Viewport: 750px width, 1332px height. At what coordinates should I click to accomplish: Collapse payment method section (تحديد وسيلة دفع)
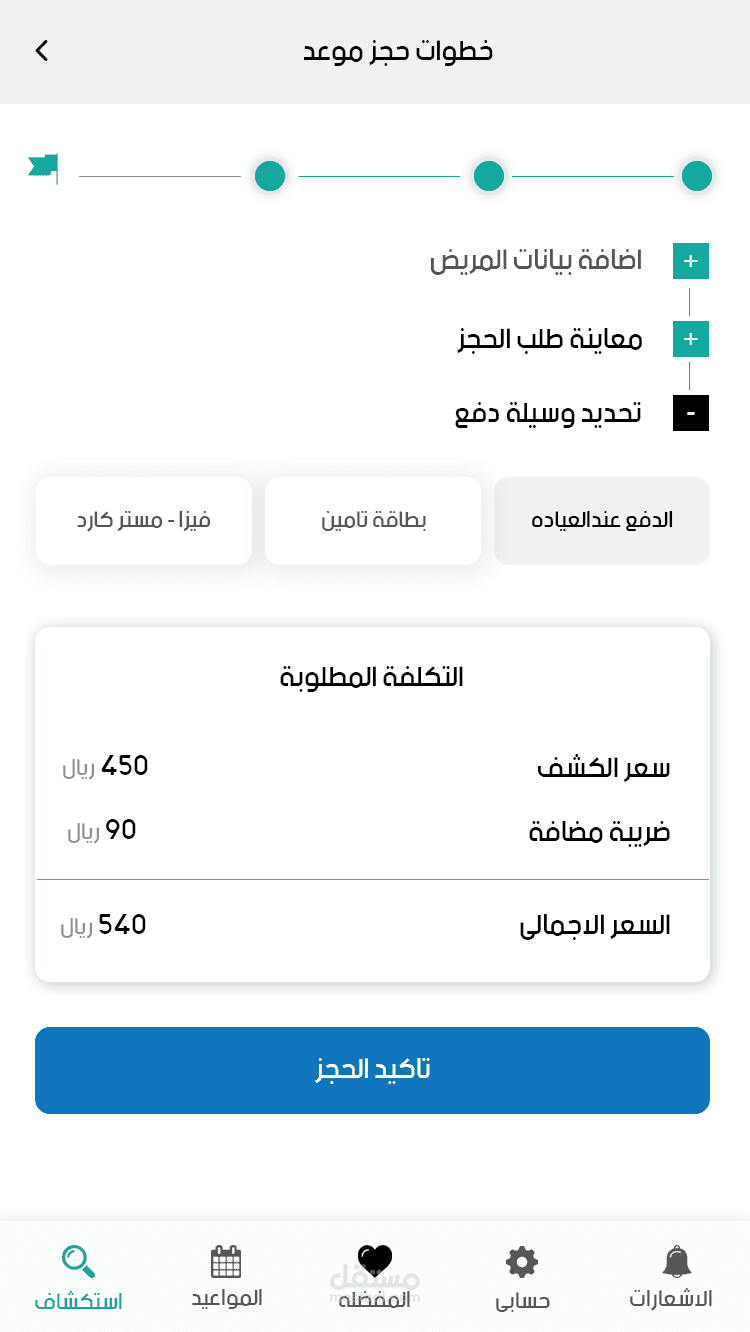point(690,413)
